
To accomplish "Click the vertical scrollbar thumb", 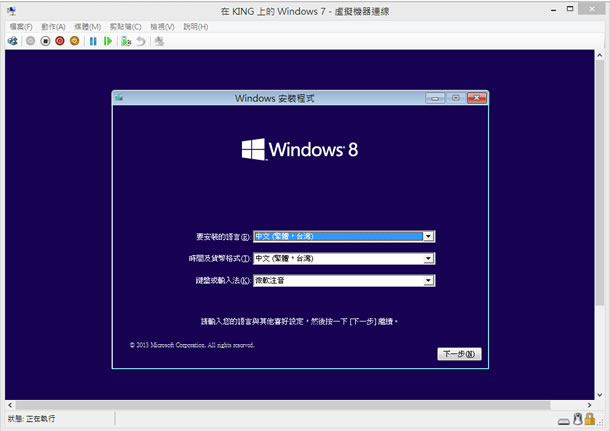I will click(x=599, y=183).
